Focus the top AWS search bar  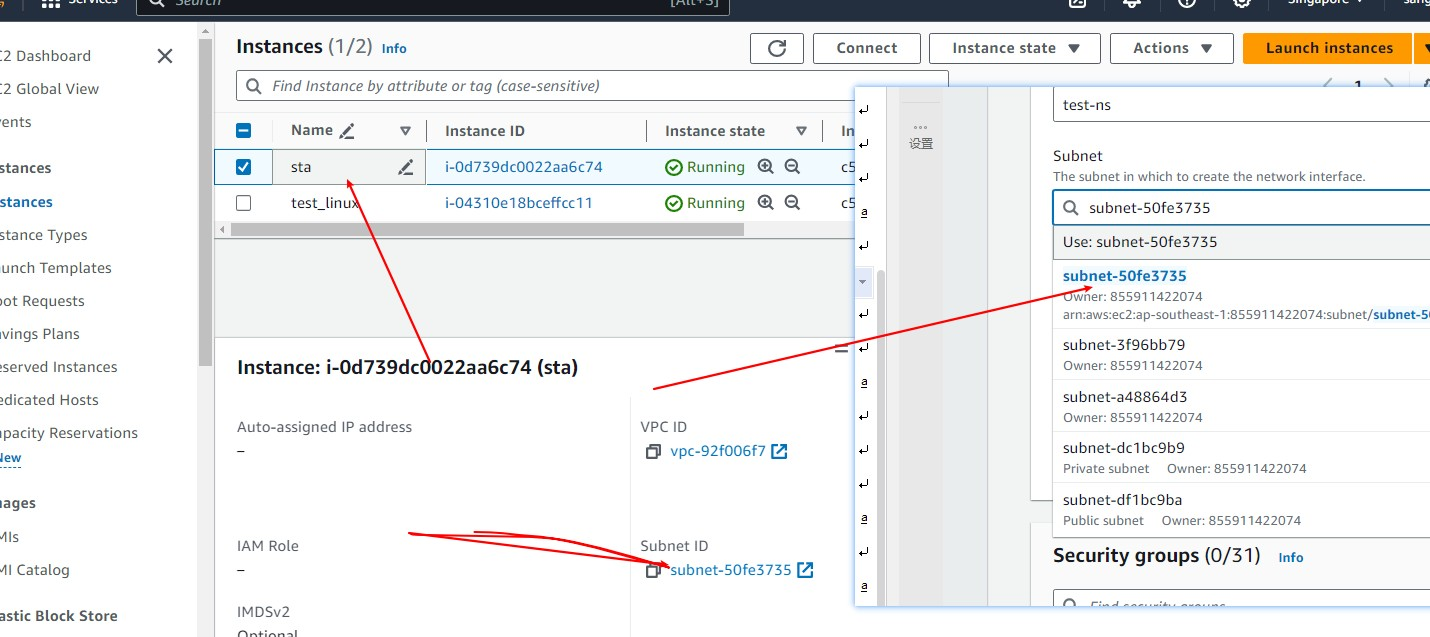(433, 4)
